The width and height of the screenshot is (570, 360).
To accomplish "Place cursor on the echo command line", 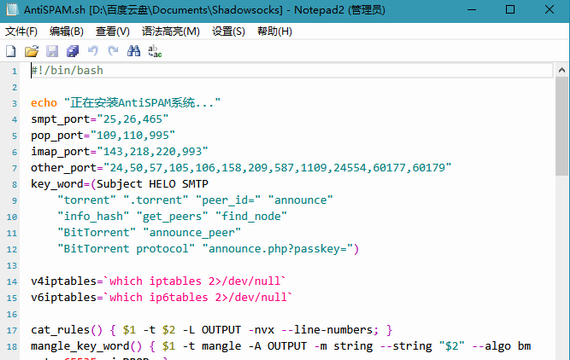I will (292, 103).
